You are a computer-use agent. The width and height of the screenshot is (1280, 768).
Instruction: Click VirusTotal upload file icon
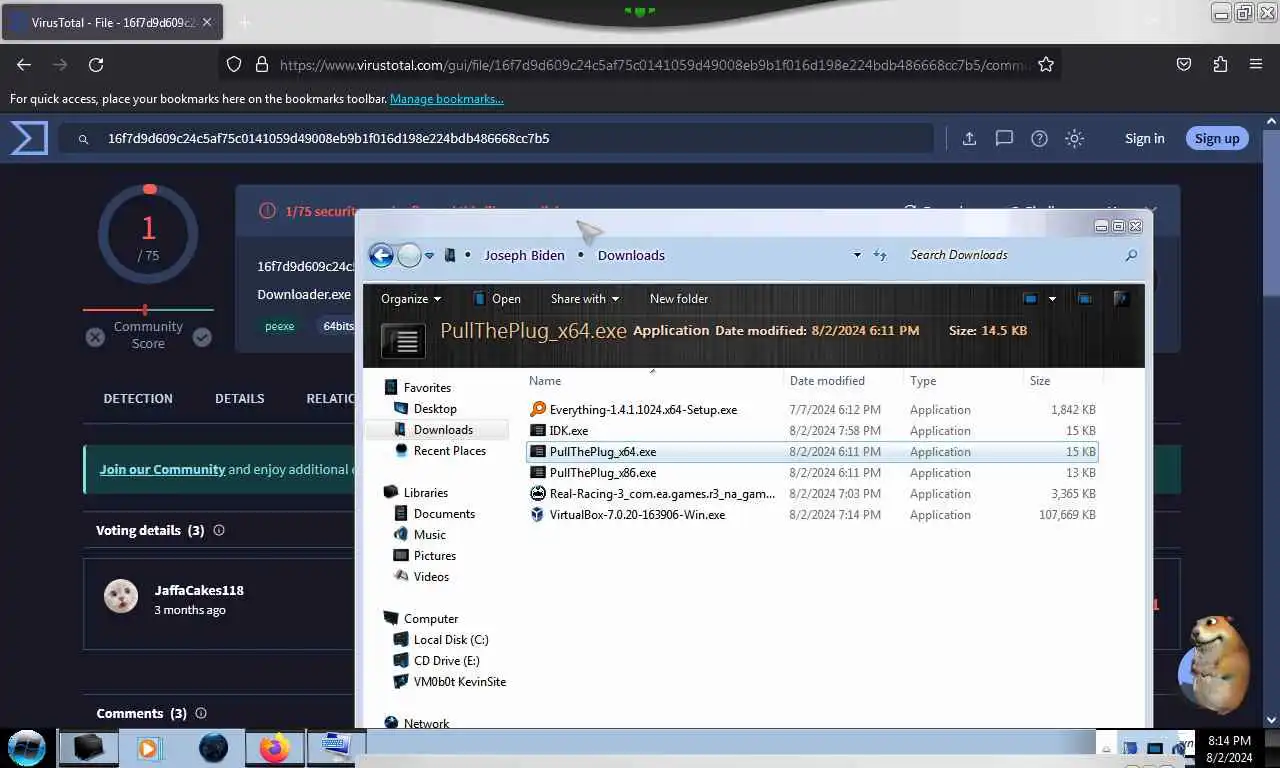click(969, 139)
